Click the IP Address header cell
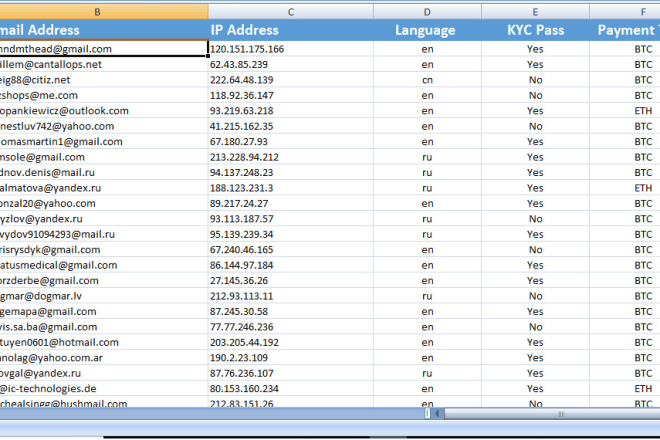660x440 pixels. (x=291, y=30)
